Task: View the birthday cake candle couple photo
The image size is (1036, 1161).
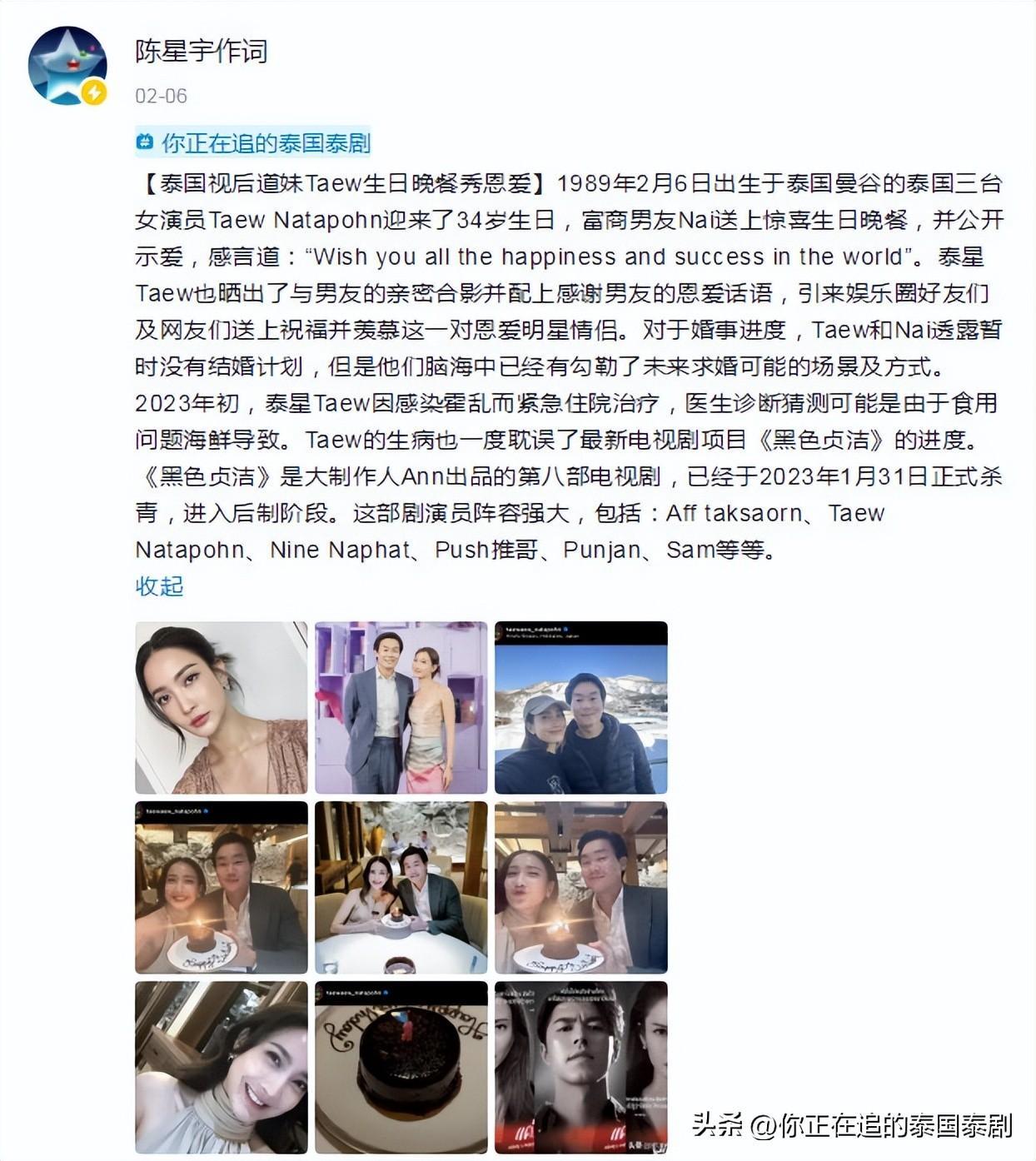Action: (222, 888)
